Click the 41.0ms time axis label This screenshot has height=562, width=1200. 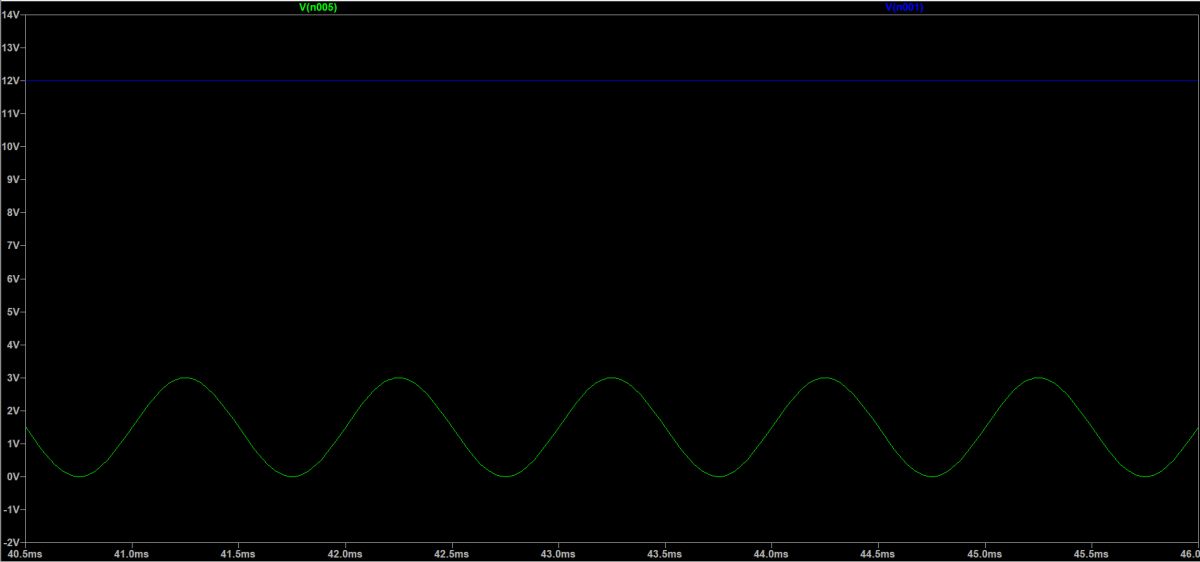(130, 553)
